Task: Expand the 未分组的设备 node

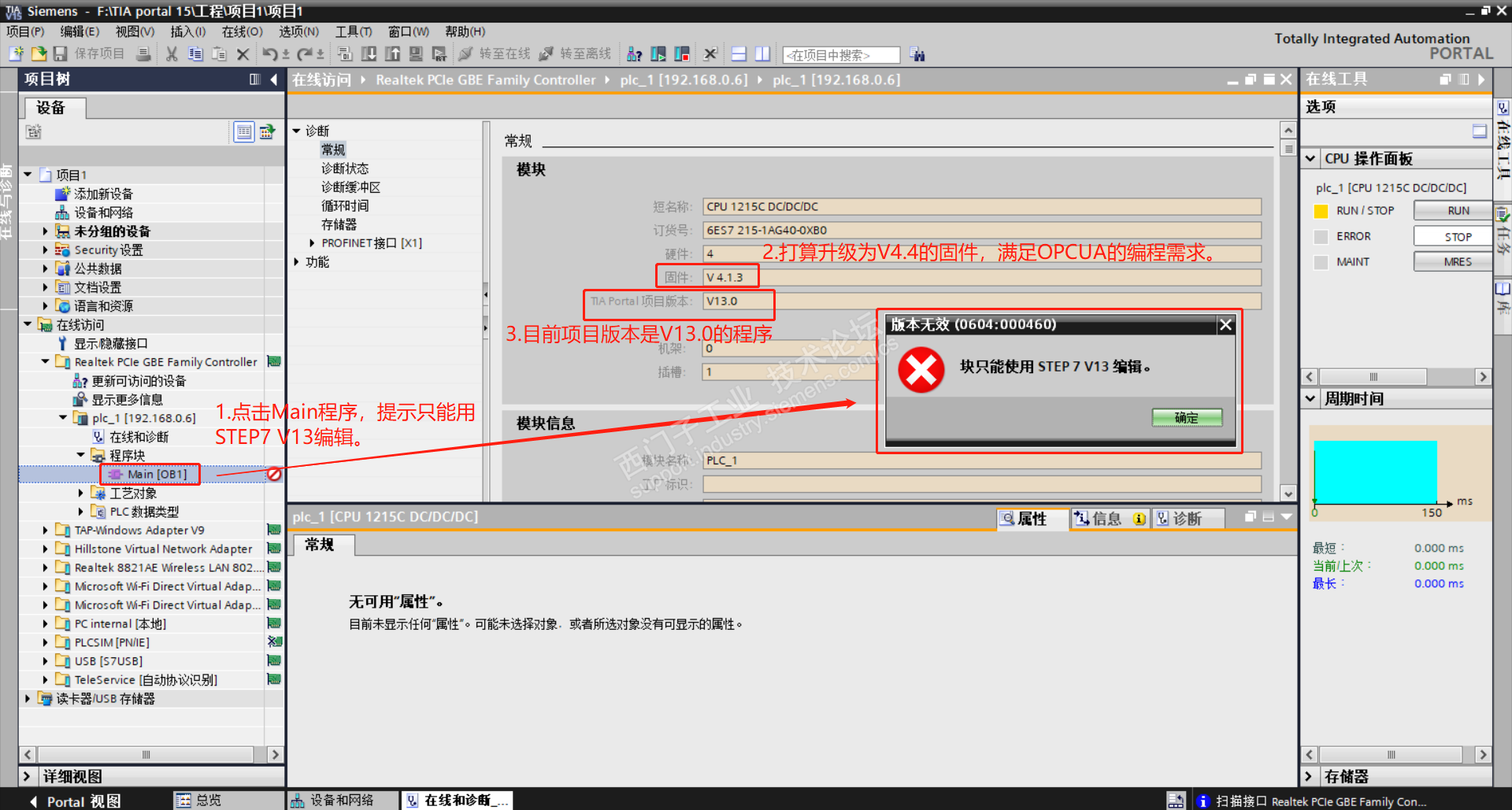Action: (46, 231)
